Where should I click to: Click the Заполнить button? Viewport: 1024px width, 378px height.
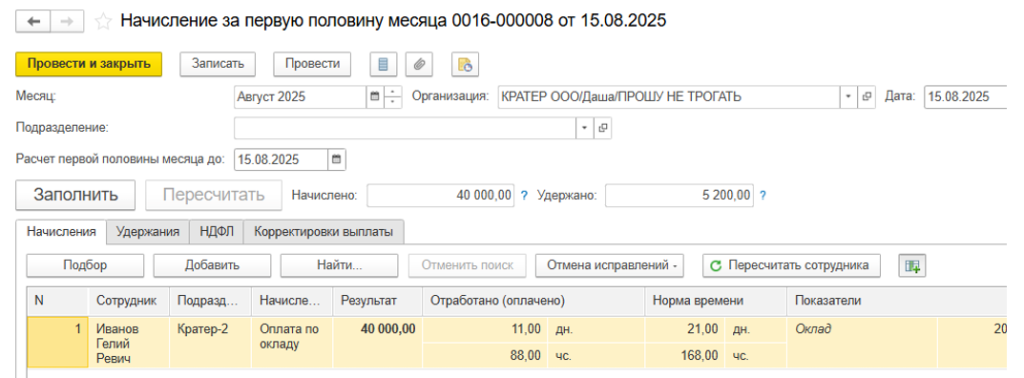pos(76,195)
